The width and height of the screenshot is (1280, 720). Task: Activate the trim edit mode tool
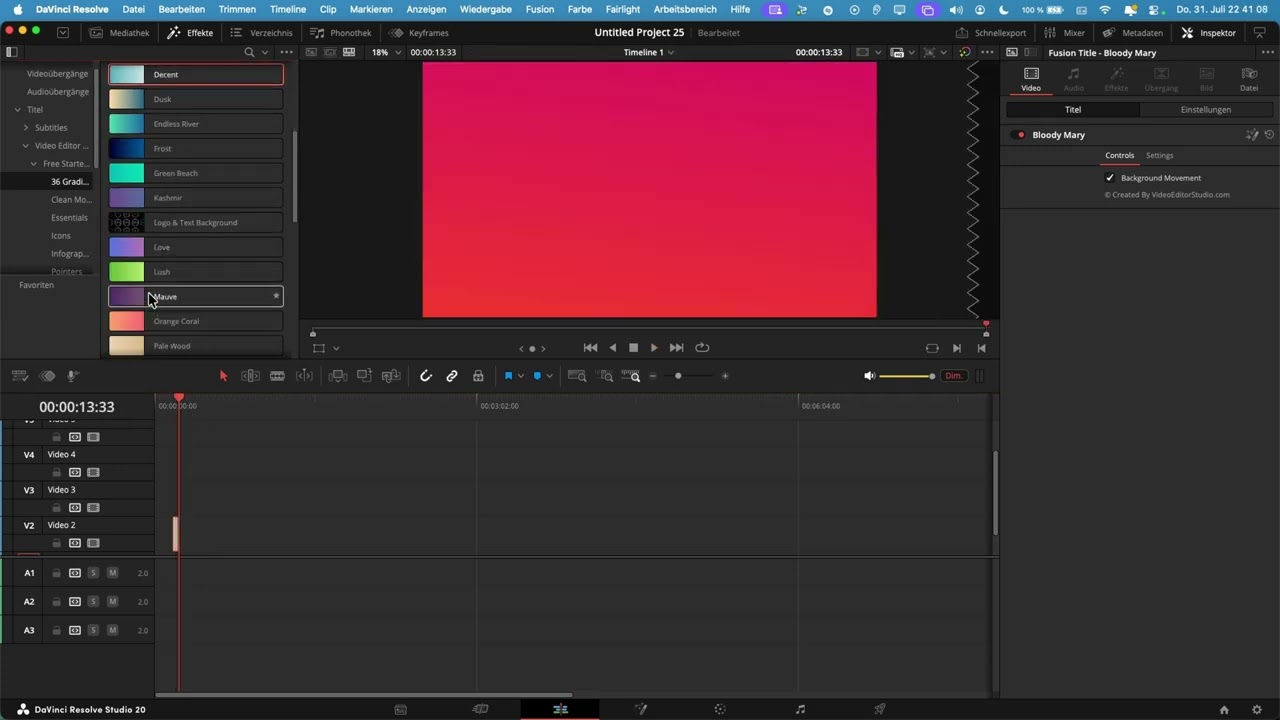pos(250,376)
